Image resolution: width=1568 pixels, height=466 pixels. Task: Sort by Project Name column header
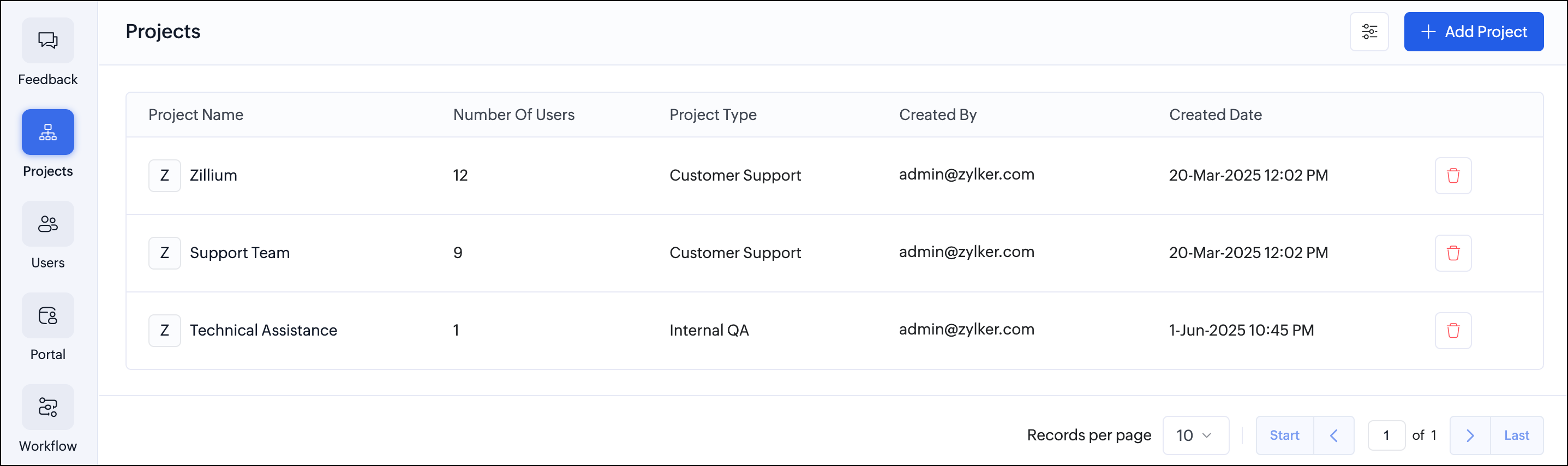[x=195, y=115]
